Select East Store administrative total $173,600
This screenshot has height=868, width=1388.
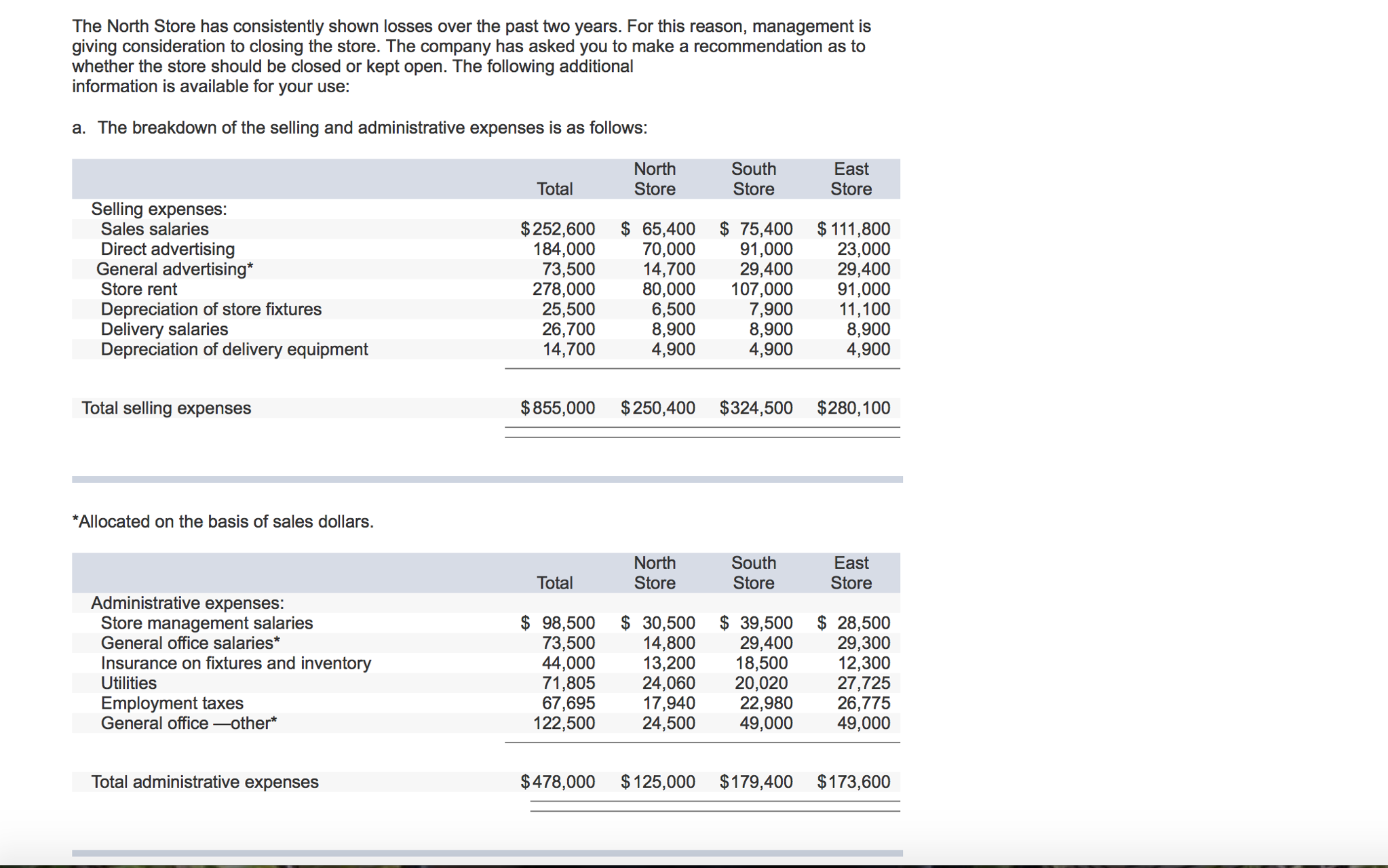click(x=853, y=782)
